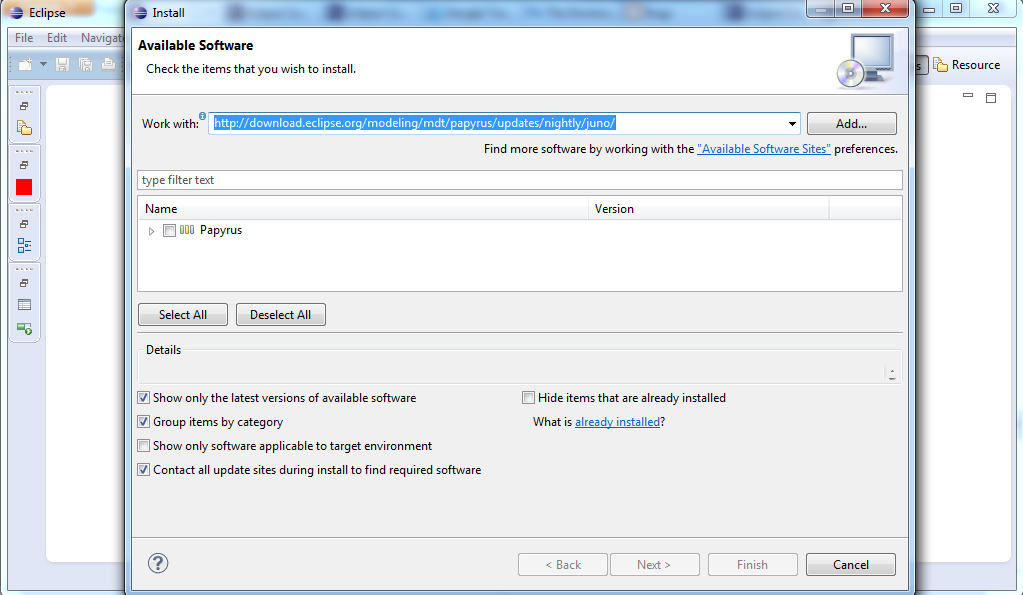
Task: Toggle Contact all update sites during install
Action: 144,470
